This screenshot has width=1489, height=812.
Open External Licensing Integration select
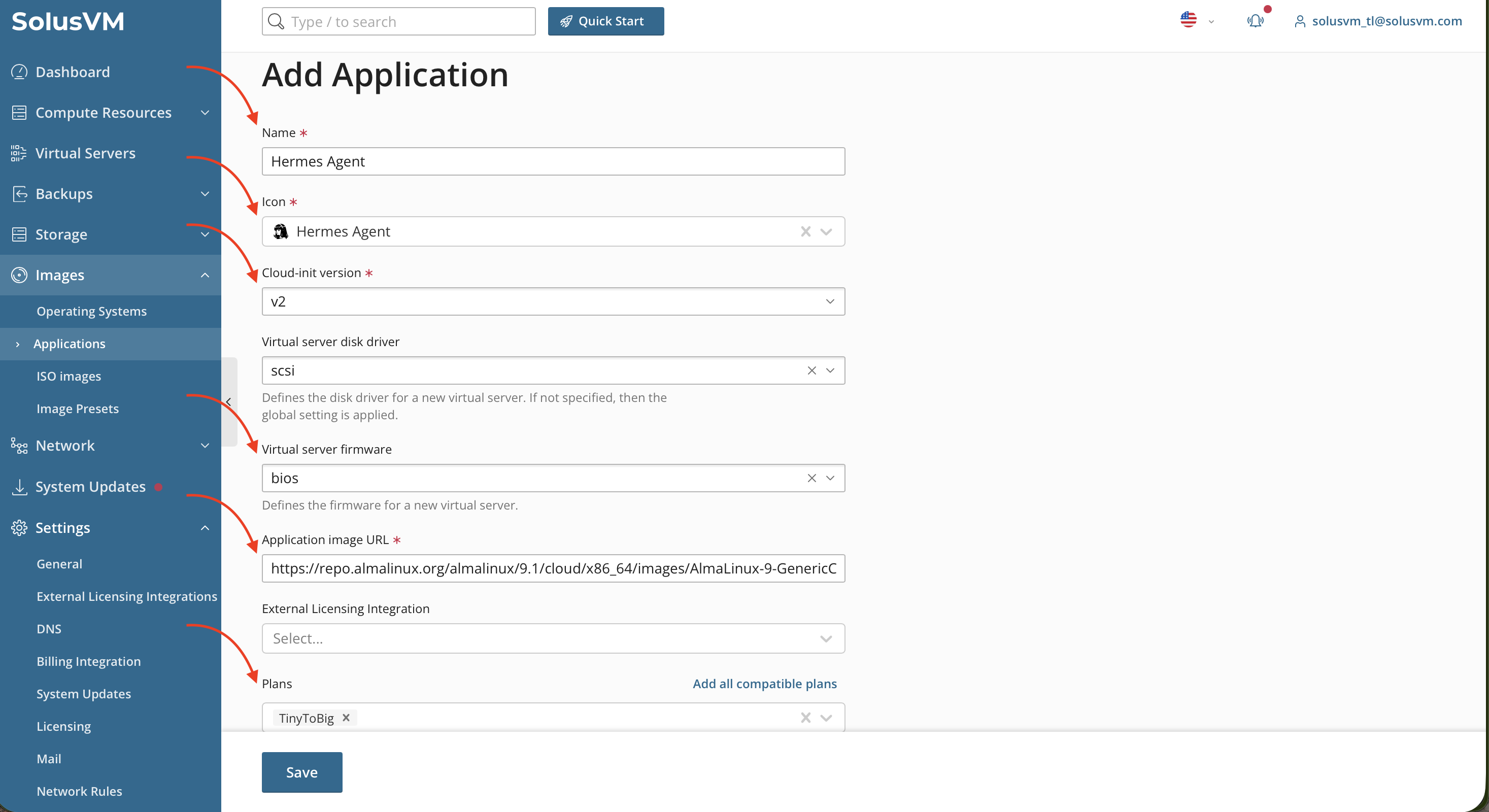(553, 638)
